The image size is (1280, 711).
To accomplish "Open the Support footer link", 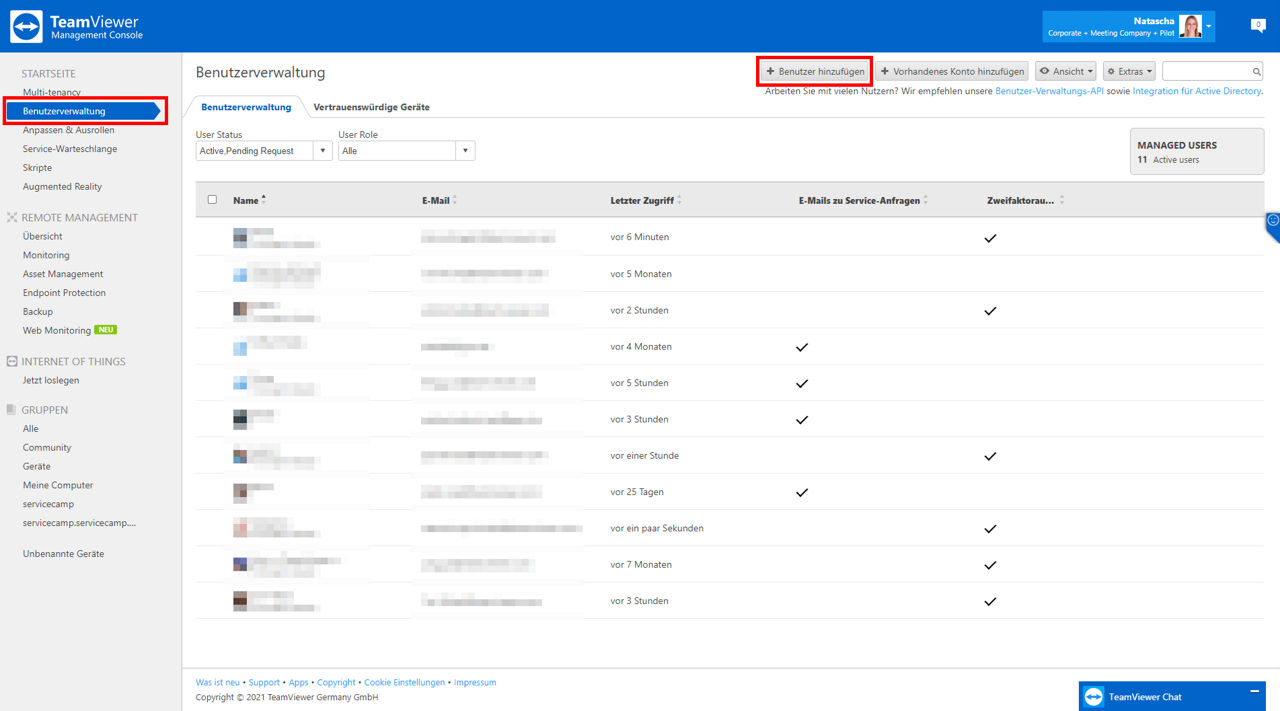I will (x=265, y=683).
